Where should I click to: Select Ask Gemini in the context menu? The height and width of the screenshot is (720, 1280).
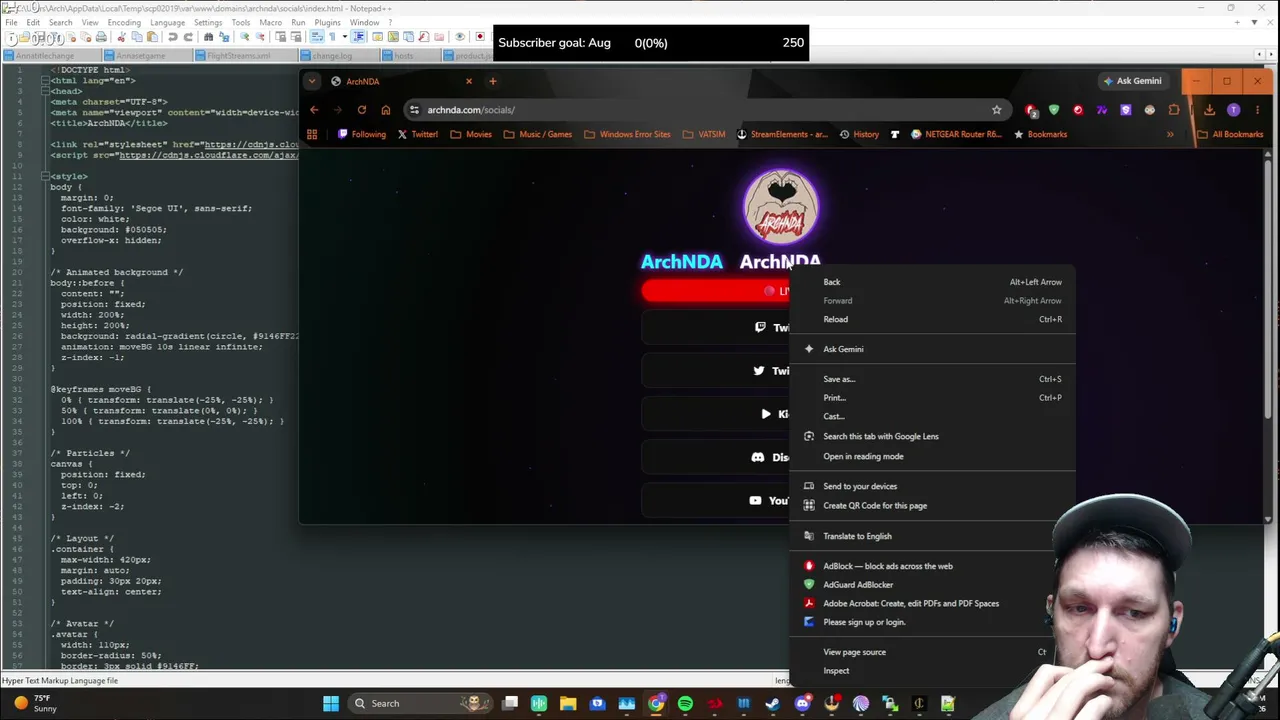pyautogui.click(x=932, y=349)
